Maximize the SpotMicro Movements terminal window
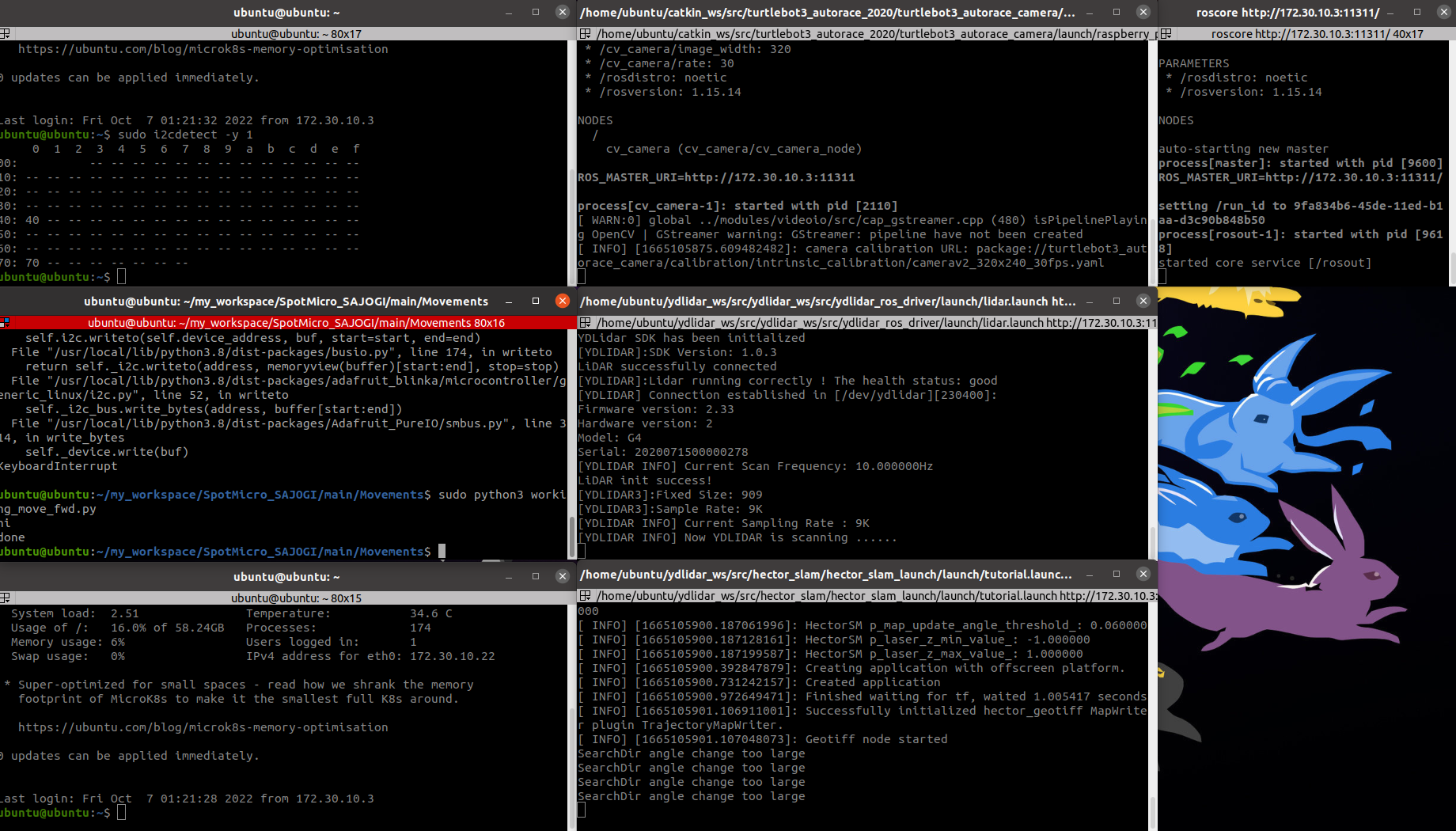This screenshot has width=1456, height=831. click(x=536, y=302)
